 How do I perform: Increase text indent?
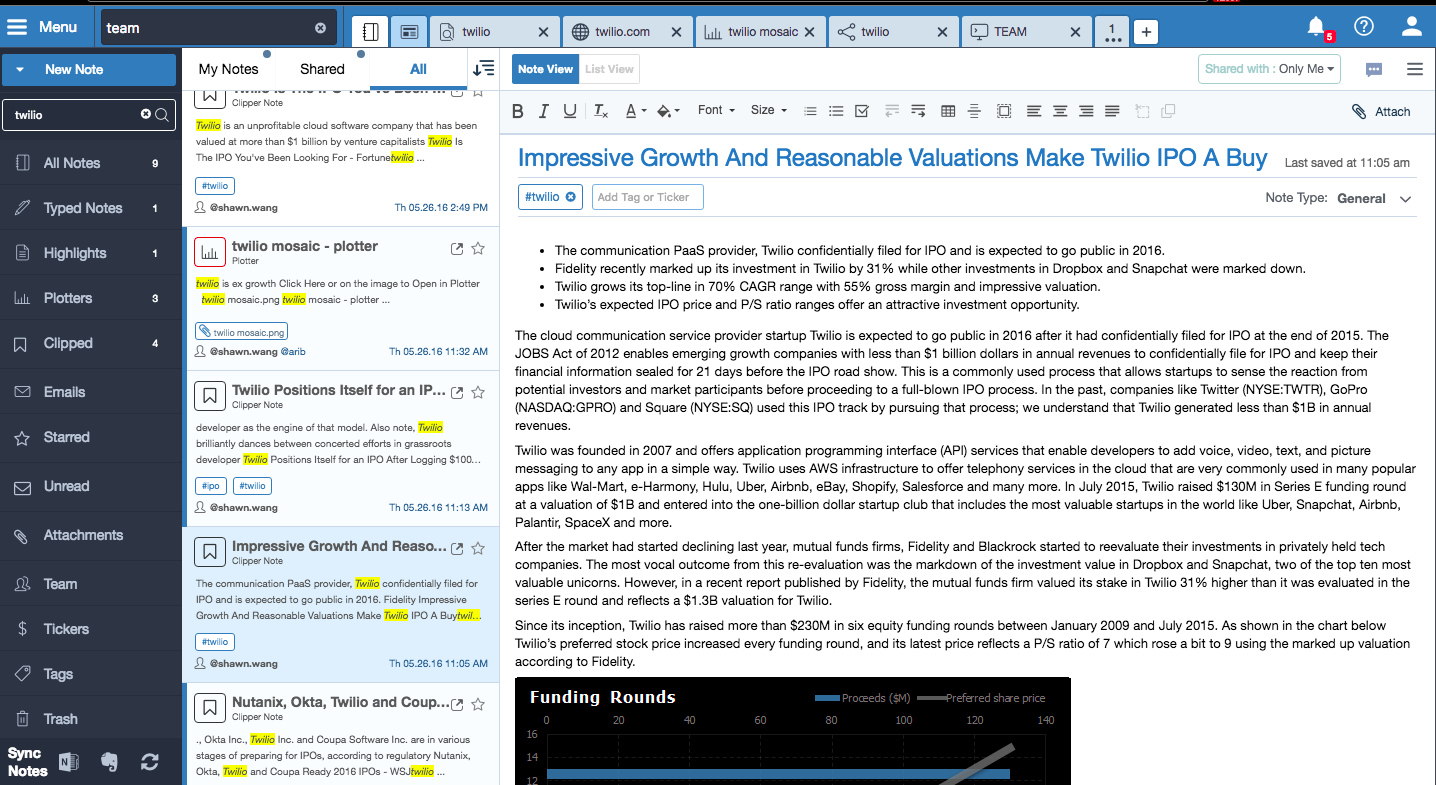pos(918,111)
